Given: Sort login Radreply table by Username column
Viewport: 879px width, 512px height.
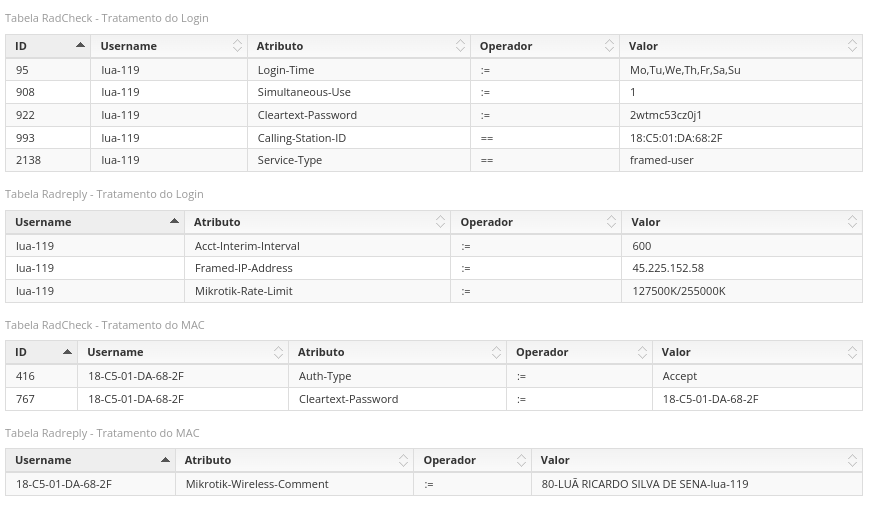Looking at the screenshot, I should pyautogui.click(x=95, y=222).
